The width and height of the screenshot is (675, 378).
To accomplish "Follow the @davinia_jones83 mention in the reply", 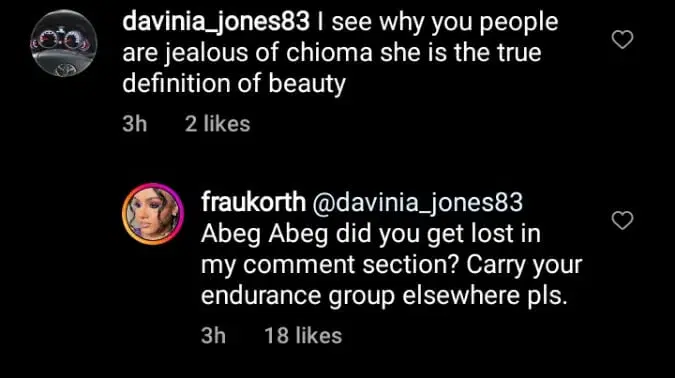I will [x=418, y=203].
